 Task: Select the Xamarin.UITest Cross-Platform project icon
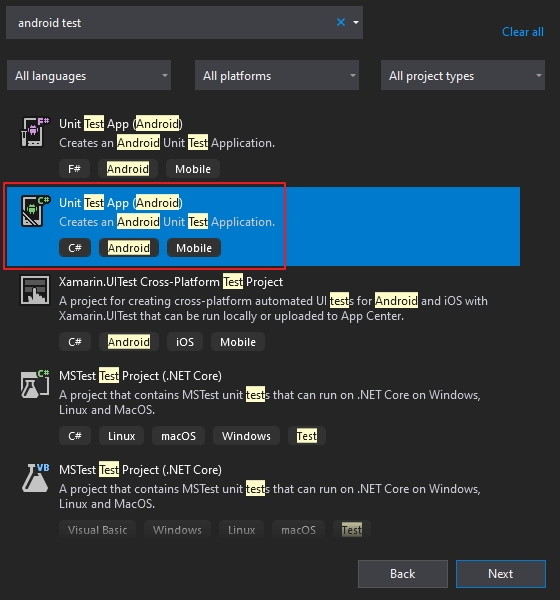click(35, 290)
